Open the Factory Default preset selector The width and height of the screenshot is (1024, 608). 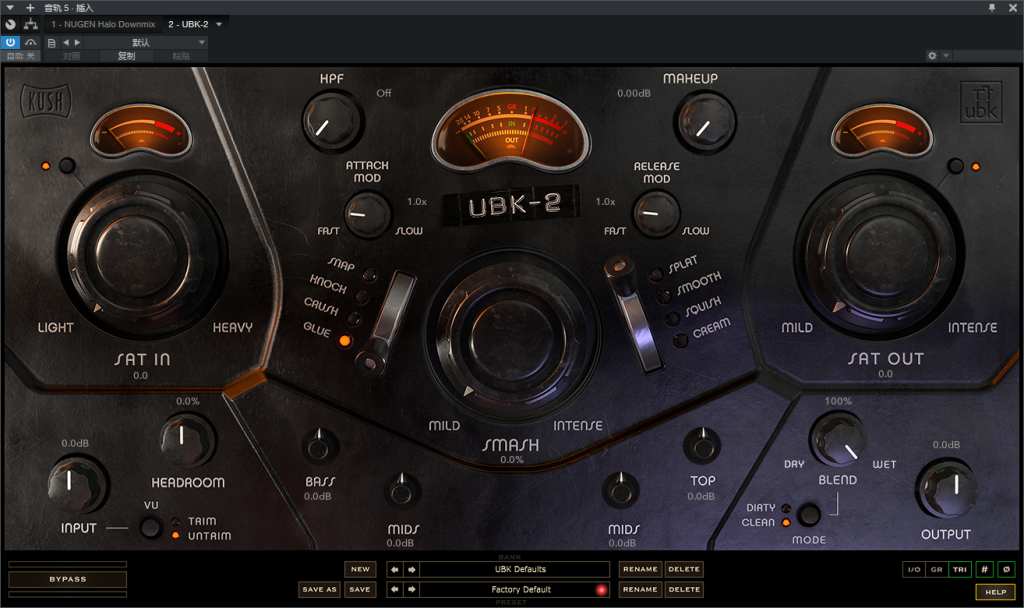[515, 590]
